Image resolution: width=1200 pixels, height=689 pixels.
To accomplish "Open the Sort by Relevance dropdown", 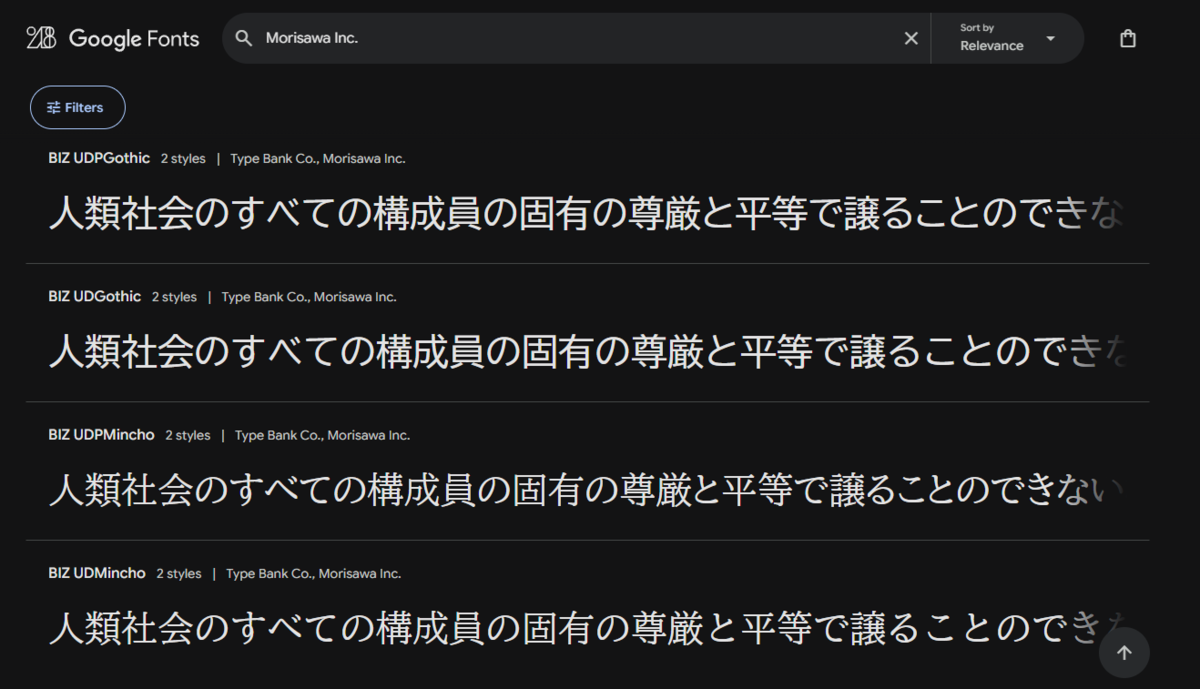I will pyautogui.click(x=1007, y=38).
